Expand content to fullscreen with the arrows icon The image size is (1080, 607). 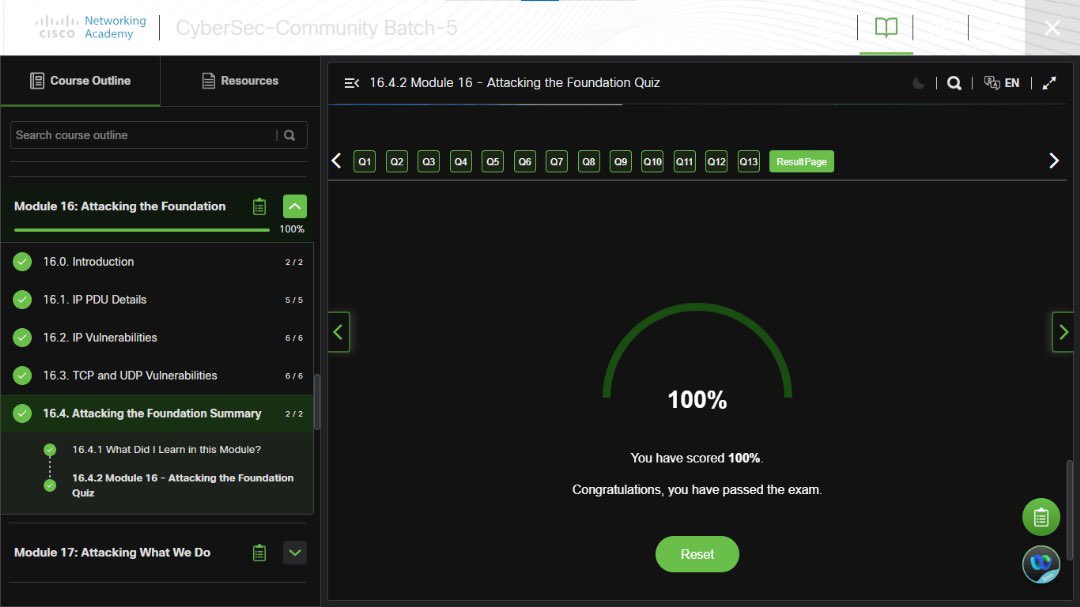pyautogui.click(x=1049, y=83)
